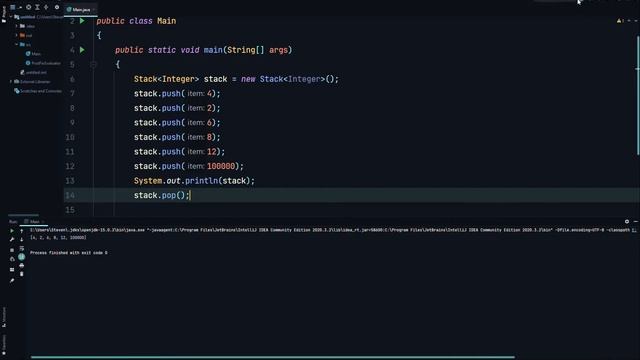
Task: Open Main class in Project tree
Action: coord(33,53)
